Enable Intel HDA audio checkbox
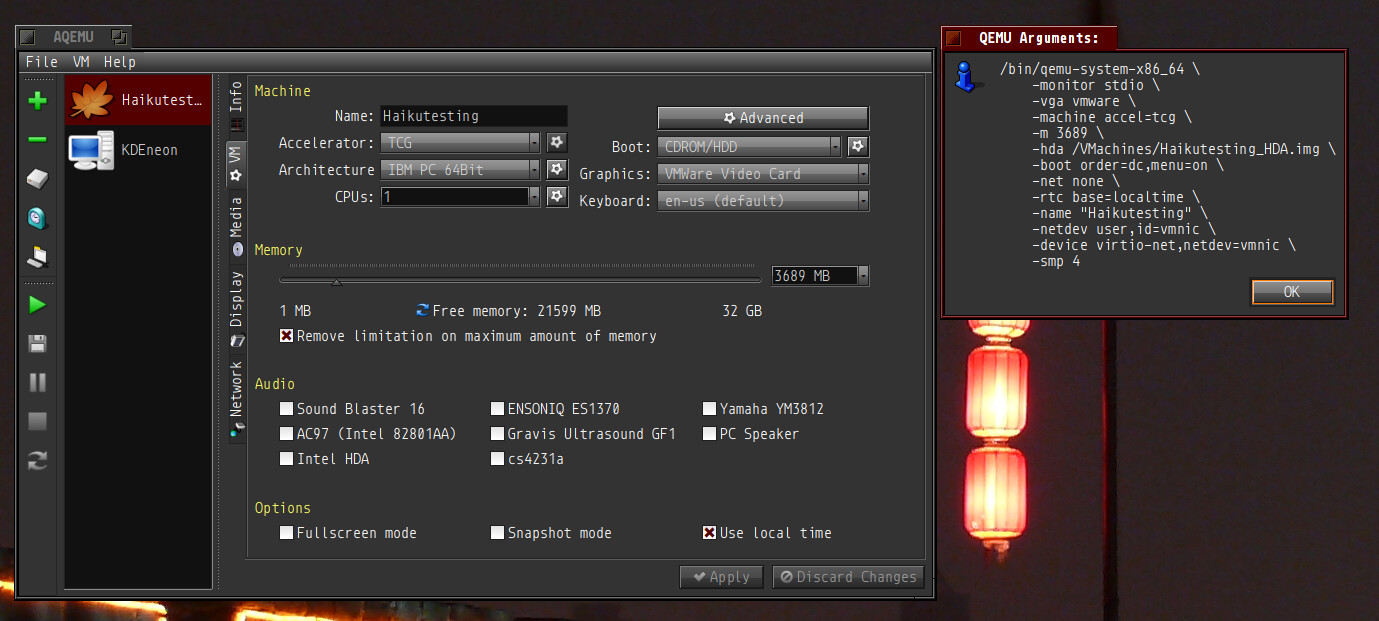The width and height of the screenshot is (1379, 621). coord(286,458)
